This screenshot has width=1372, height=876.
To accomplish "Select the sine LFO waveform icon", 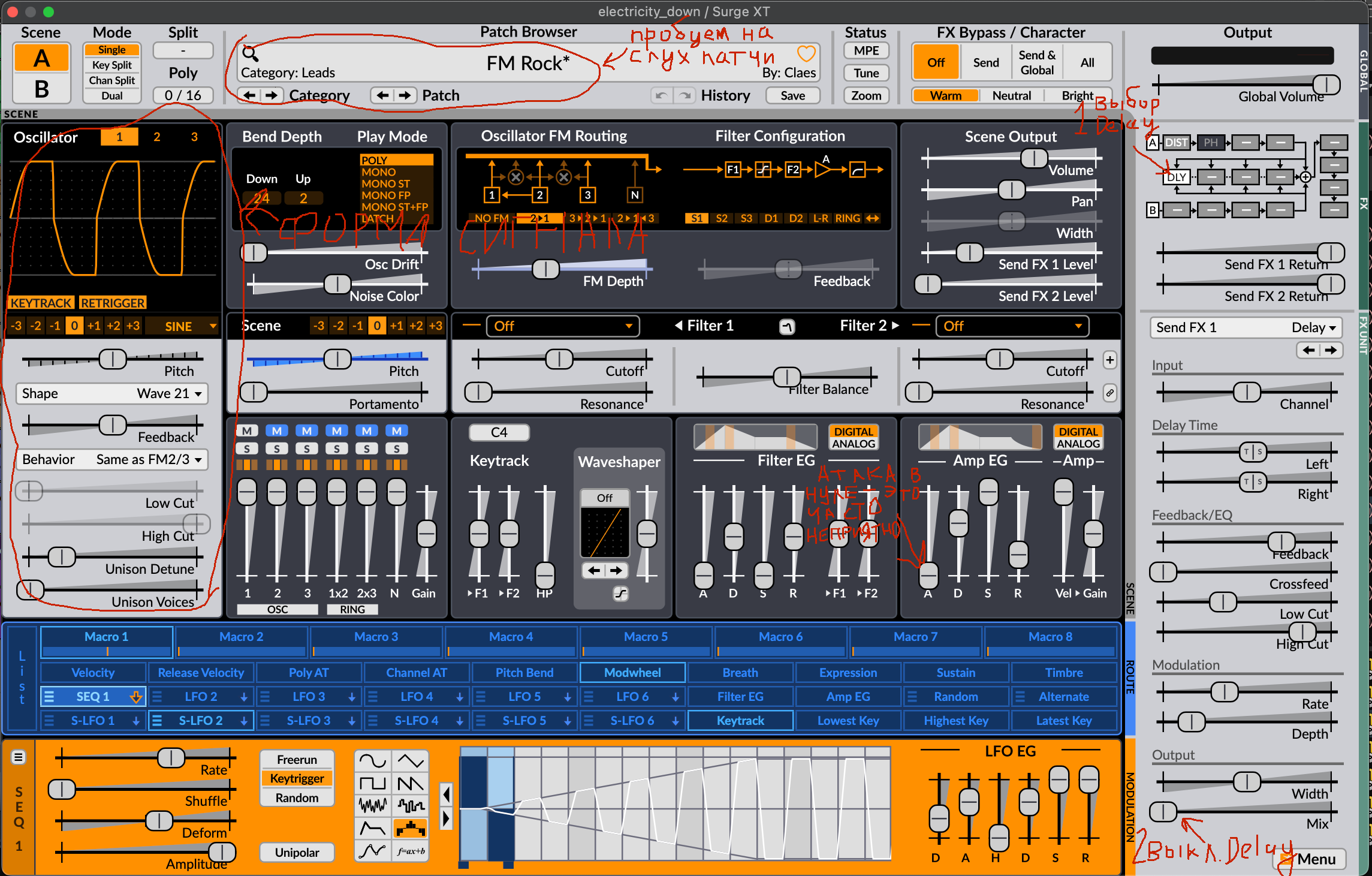I will 372,761.
